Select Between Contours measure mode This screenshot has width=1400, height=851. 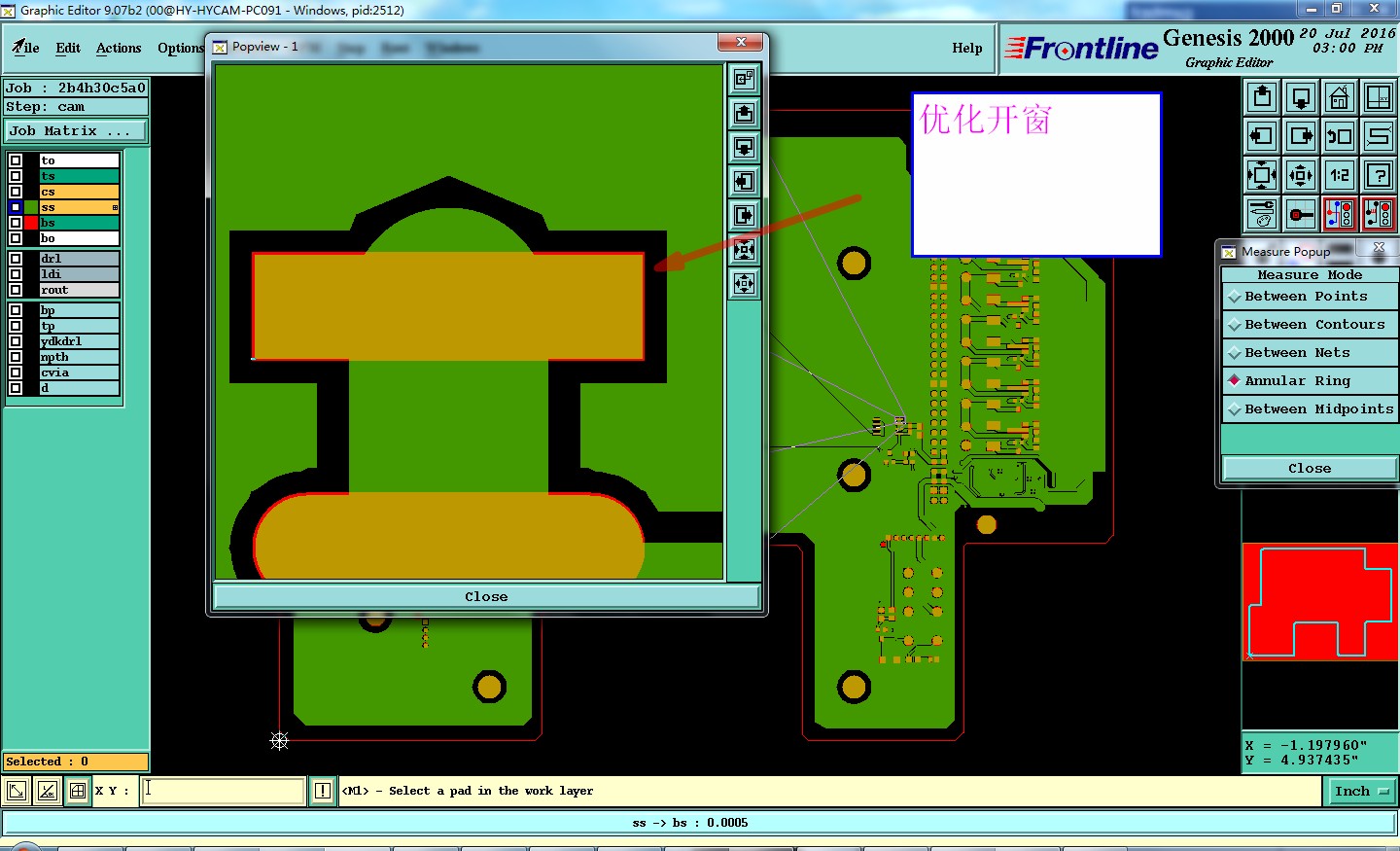pyautogui.click(x=1310, y=325)
